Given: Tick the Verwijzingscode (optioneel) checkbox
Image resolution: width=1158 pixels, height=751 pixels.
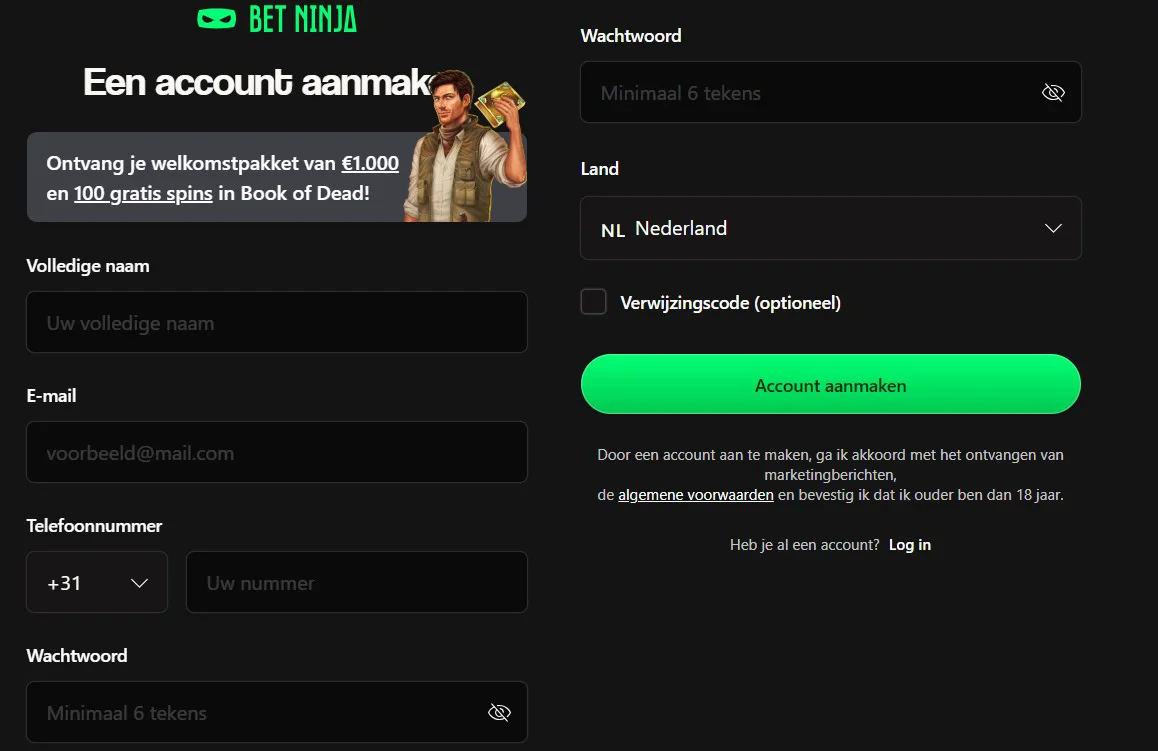Looking at the screenshot, I should [x=594, y=302].
